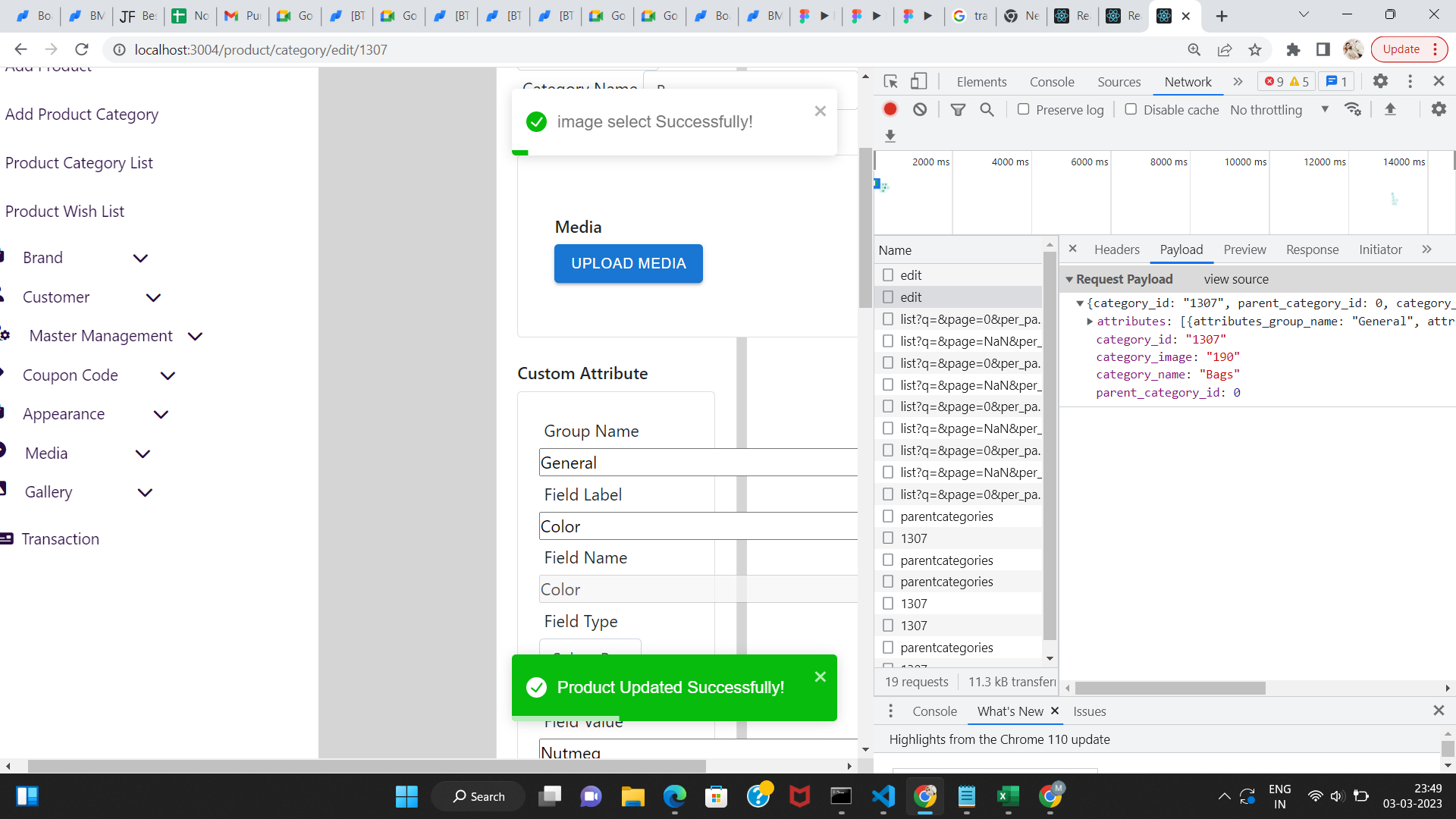This screenshot has height=819, width=1456.
Task: Expand Master Management sidebar menu
Action: (x=195, y=336)
